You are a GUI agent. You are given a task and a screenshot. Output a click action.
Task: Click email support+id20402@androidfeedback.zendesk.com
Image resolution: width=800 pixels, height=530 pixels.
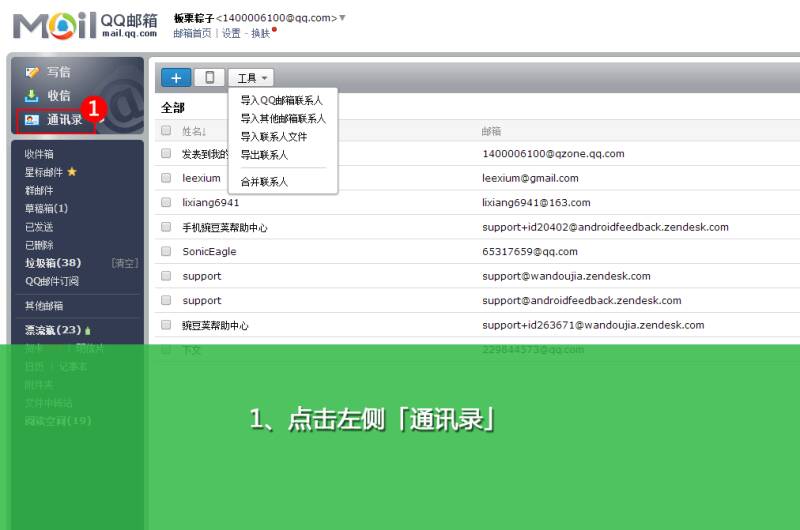[605, 227]
